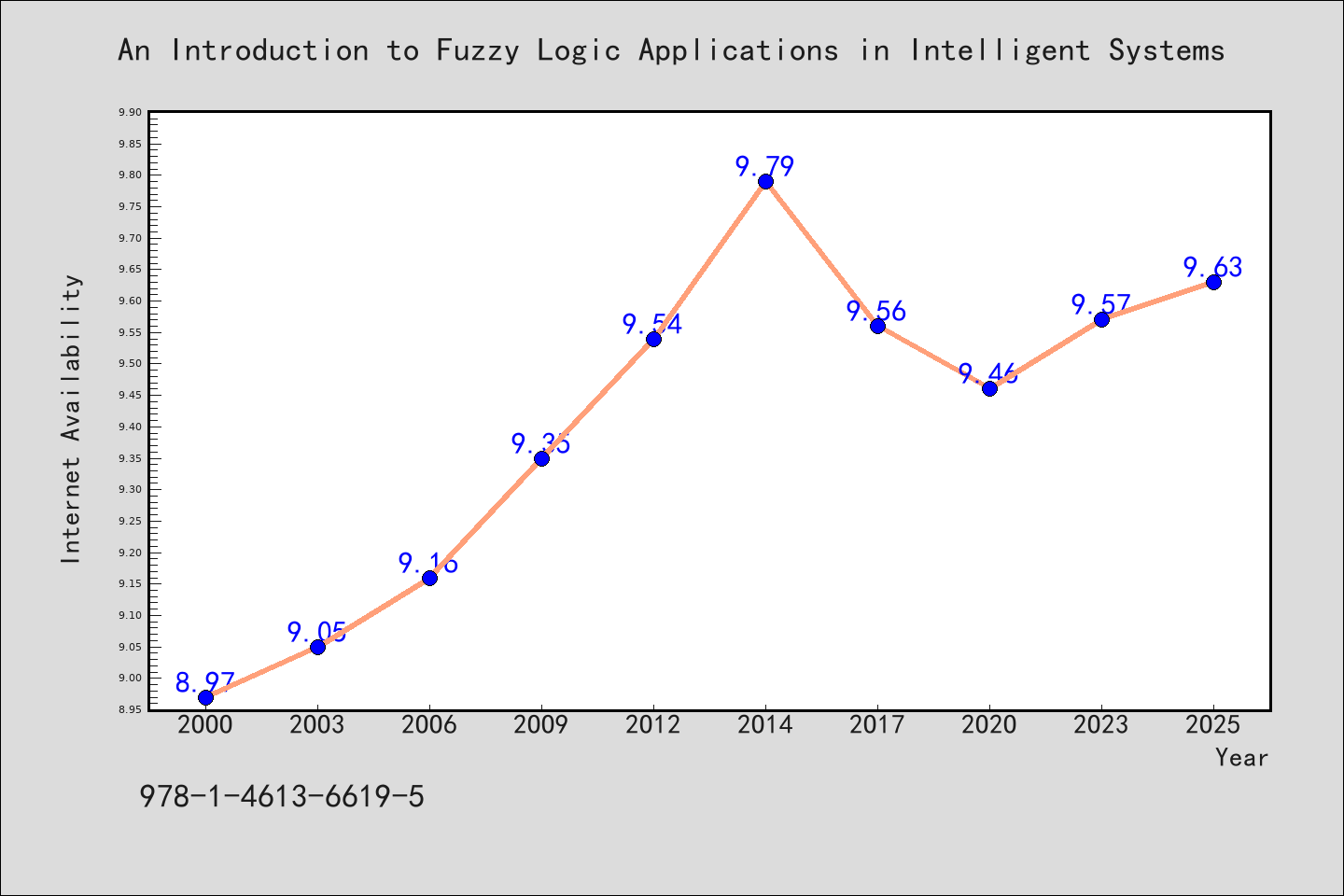Select the final data point 9.63
This screenshot has width=1344, height=896.
coord(1213,282)
